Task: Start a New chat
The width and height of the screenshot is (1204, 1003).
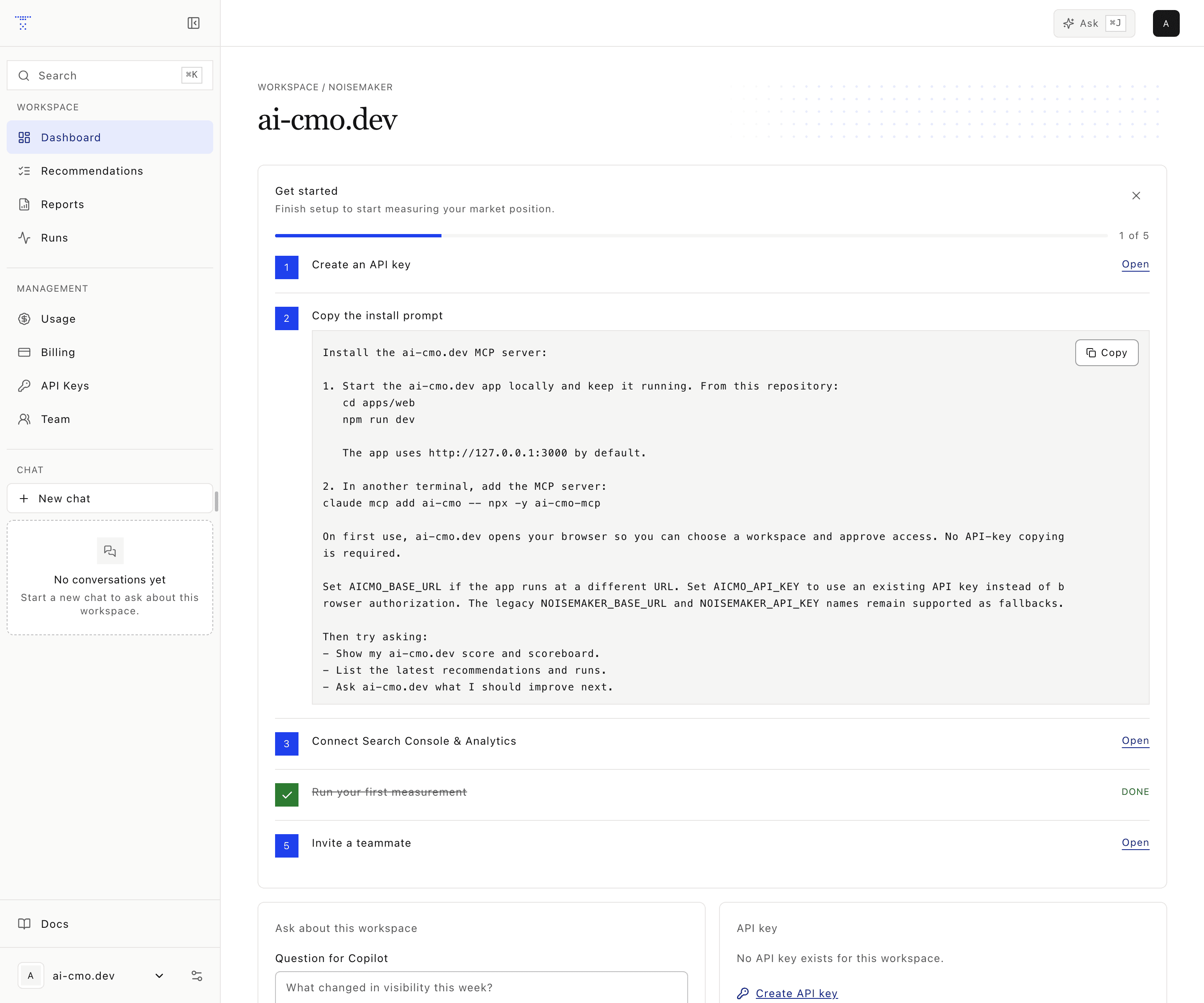Action: (110, 499)
